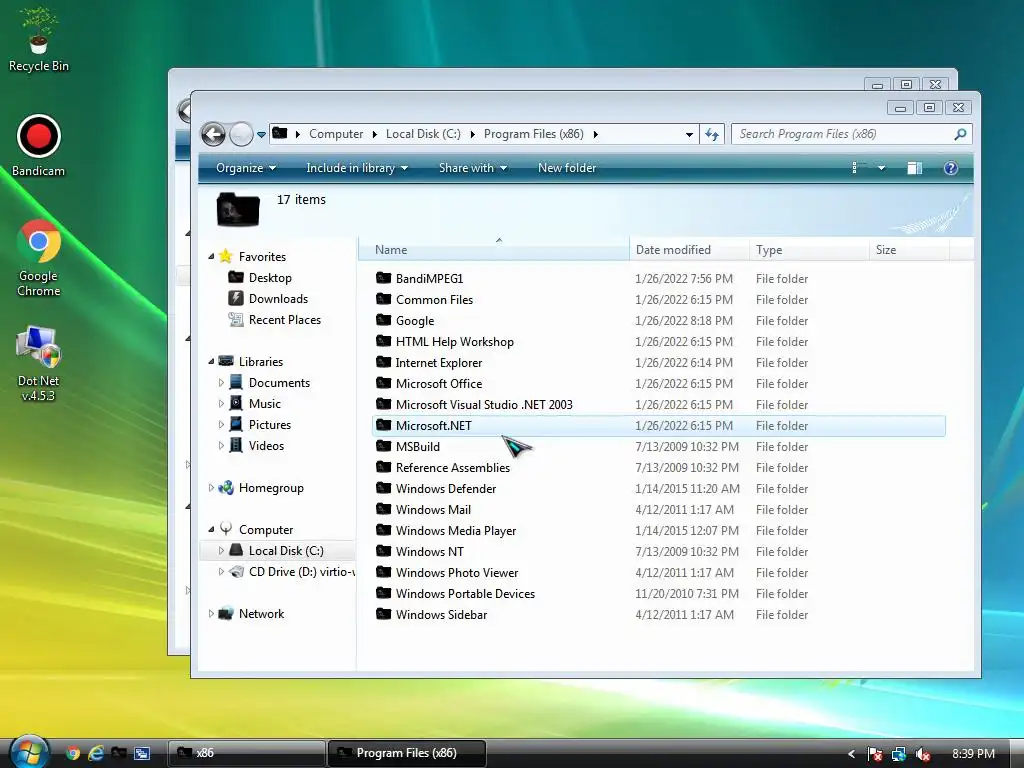The image size is (1024, 768).
Task: Switch to the x86 taskbar window
Action: [247, 753]
